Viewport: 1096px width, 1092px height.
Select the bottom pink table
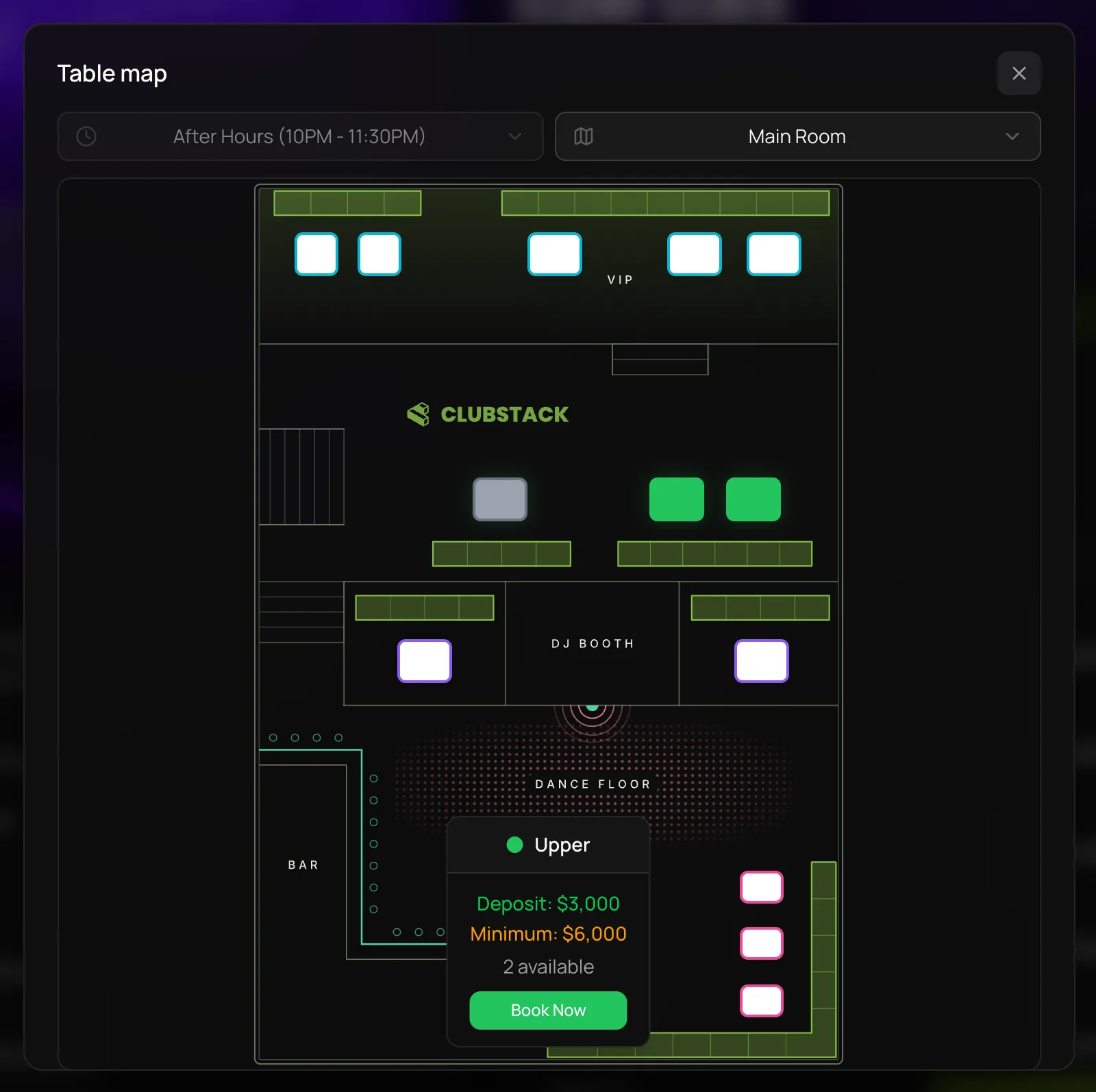click(x=762, y=1001)
